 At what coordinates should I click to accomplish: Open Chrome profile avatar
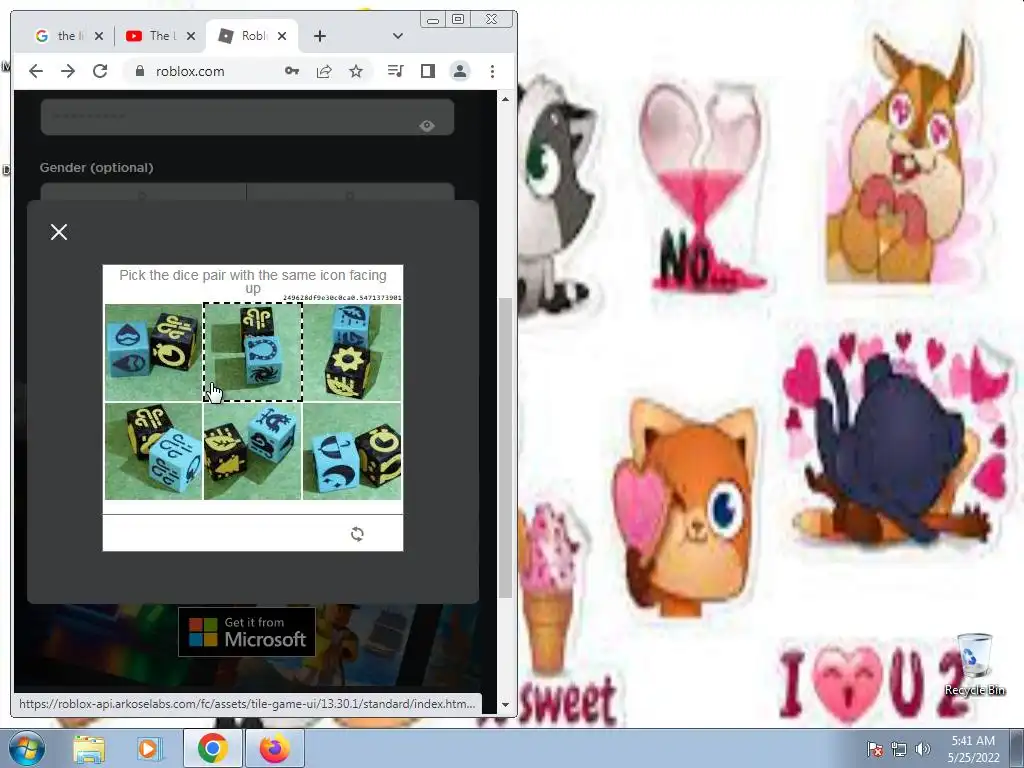coord(460,71)
